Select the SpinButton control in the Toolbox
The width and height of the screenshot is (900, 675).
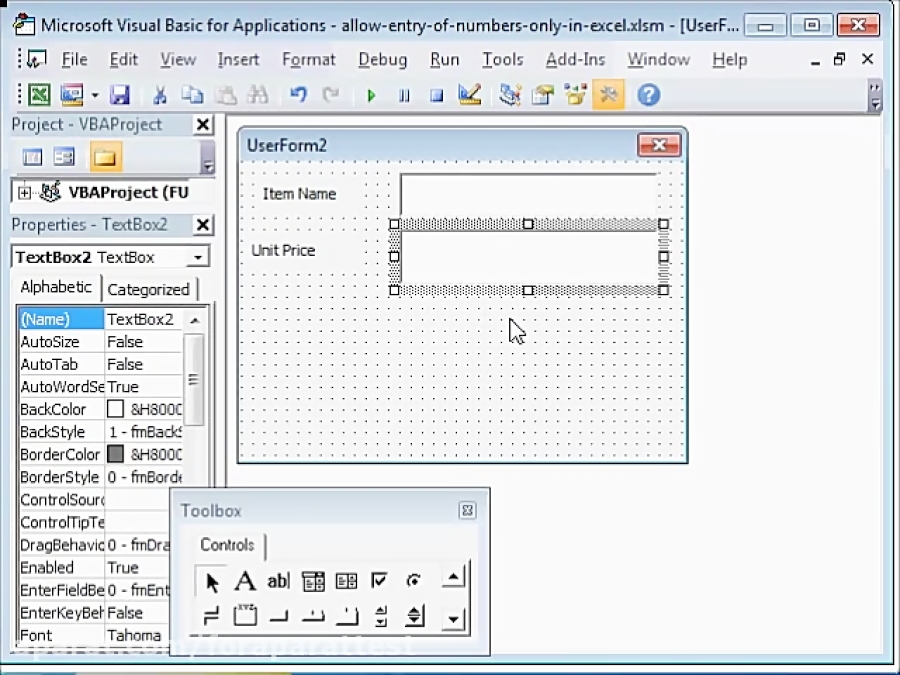pyautogui.click(x=415, y=617)
